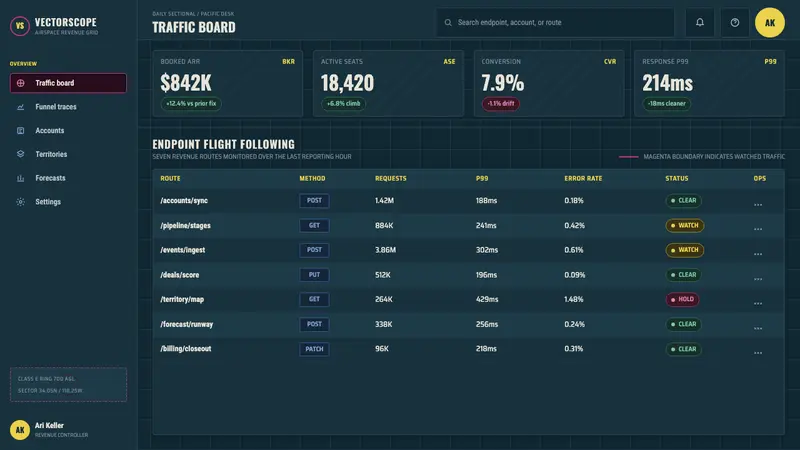Click the Active Seats card

388,83
